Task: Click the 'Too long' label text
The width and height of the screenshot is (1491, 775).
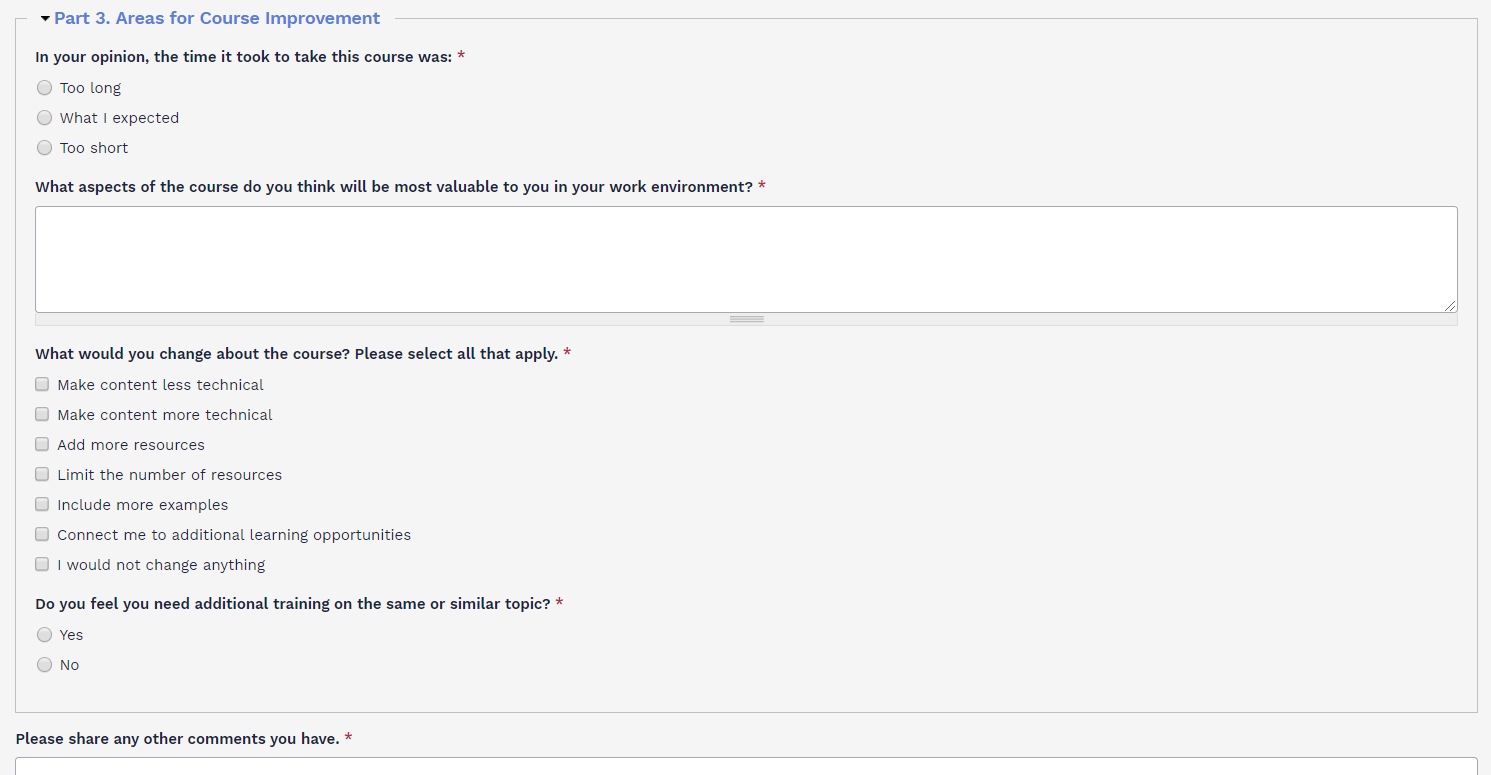Action: 90,88
